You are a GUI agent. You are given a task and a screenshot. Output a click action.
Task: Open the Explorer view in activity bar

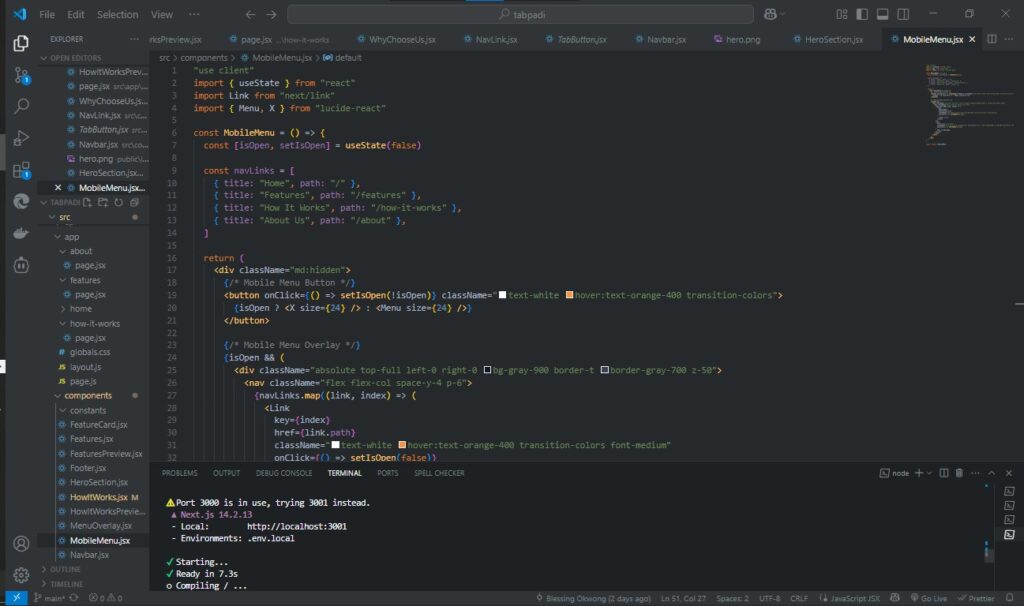coord(21,43)
